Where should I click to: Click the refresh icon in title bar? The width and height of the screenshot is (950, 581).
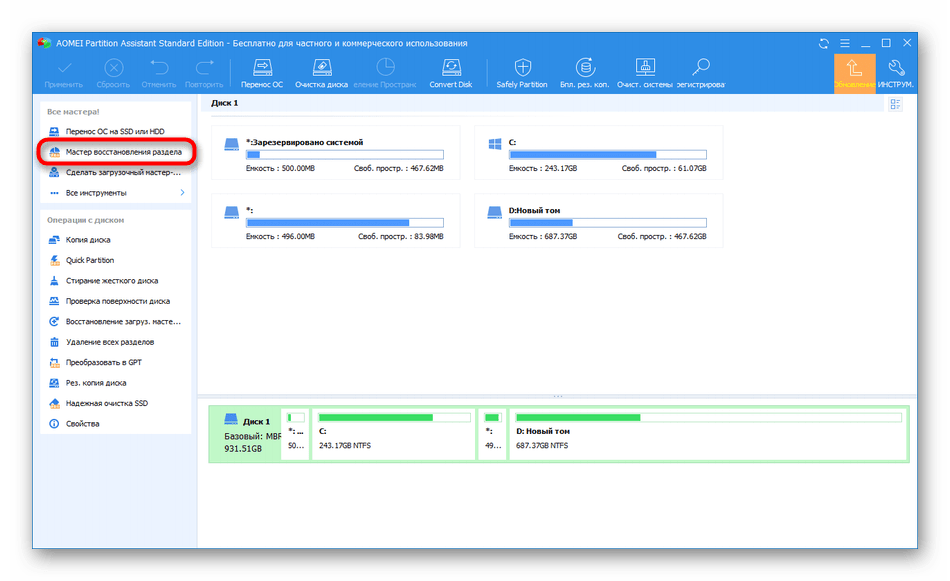pyautogui.click(x=823, y=43)
